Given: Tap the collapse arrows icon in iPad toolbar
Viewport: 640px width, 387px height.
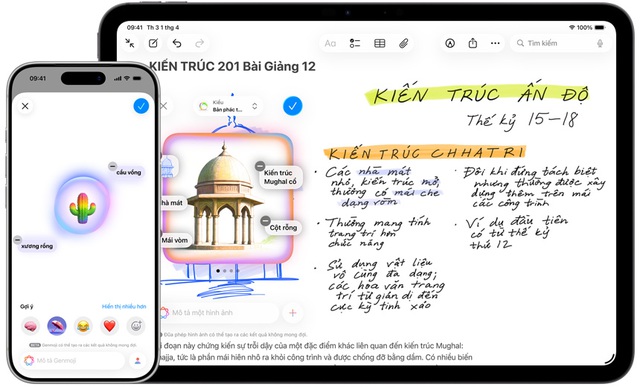Looking at the screenshot, I should pos(130,43).
